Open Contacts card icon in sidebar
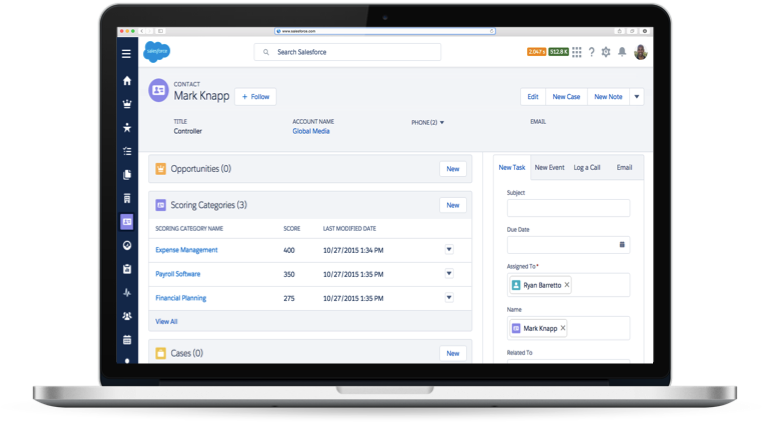The height and width of the screenshot is (422, 762). coord(127,222)
